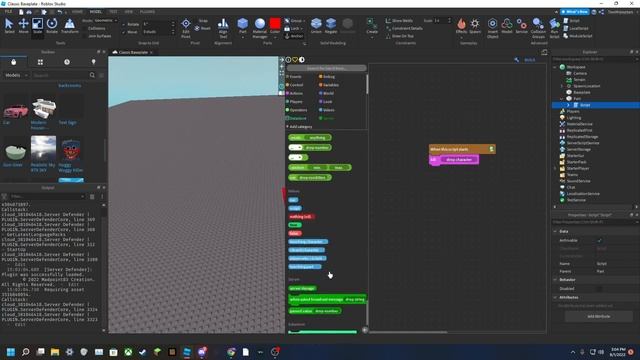
Task: Click the Run Script icon
Action: tap(554, 28)
